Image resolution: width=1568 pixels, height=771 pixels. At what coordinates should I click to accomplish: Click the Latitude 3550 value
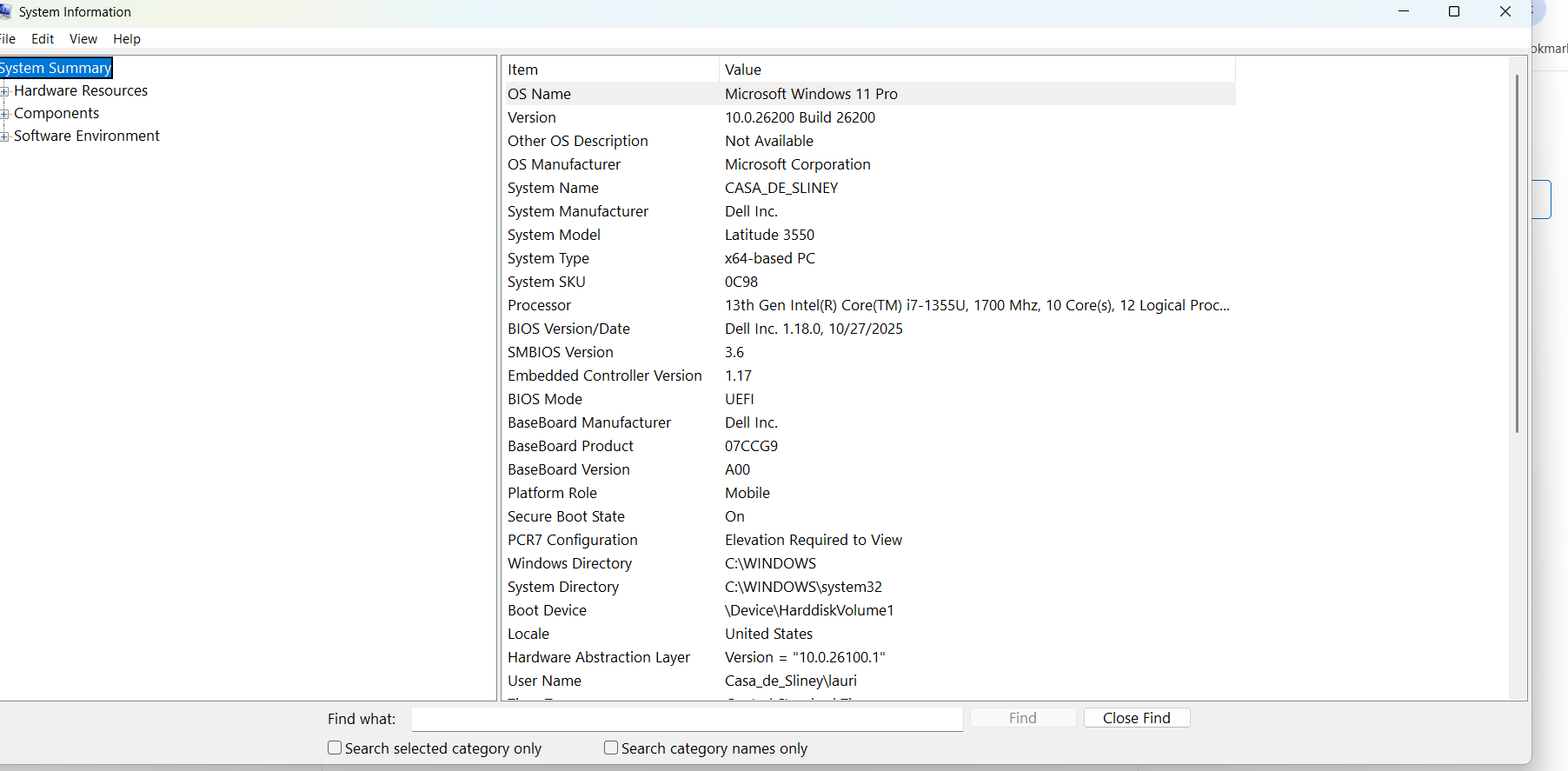pos(770,235)
